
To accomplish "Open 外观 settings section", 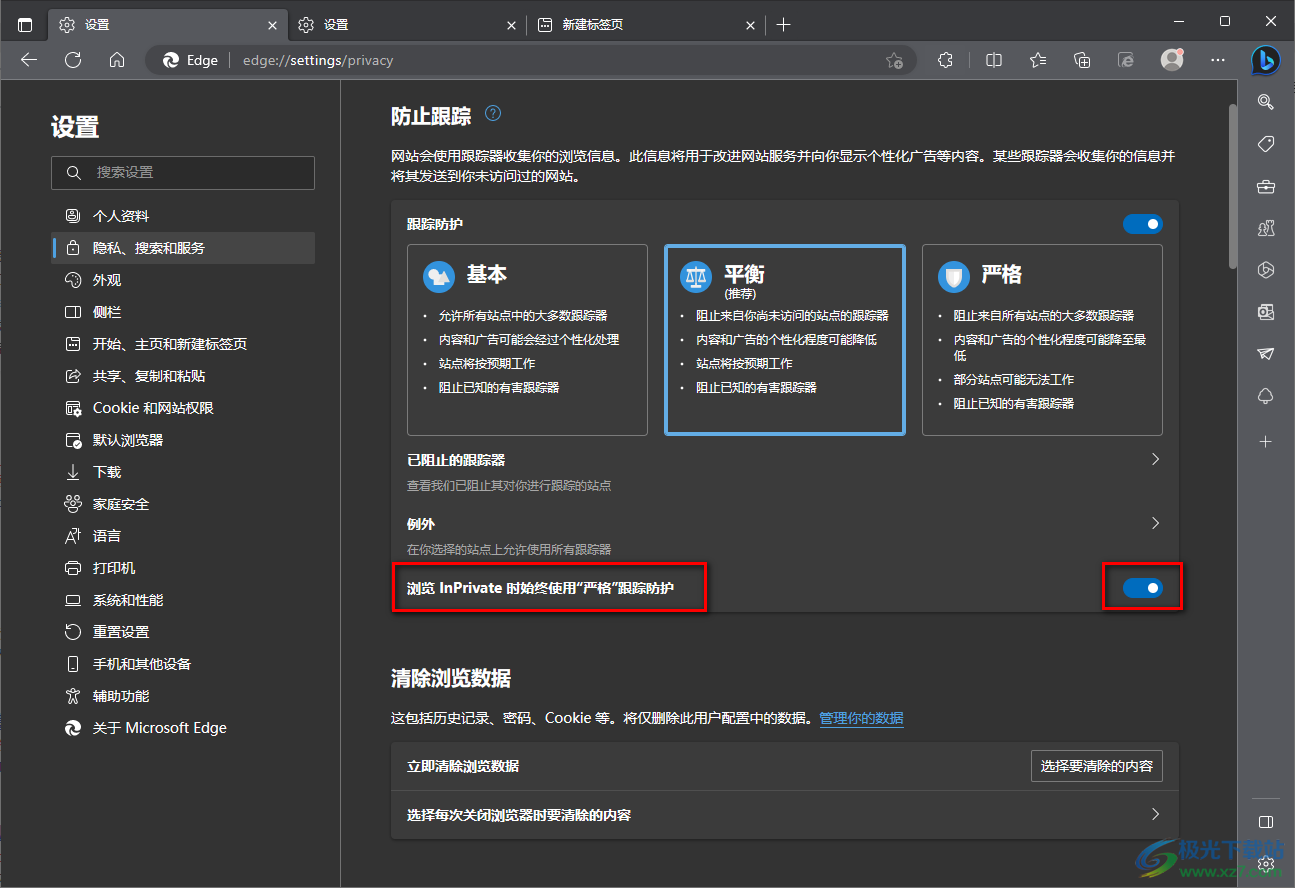I will tap(183, 280).
